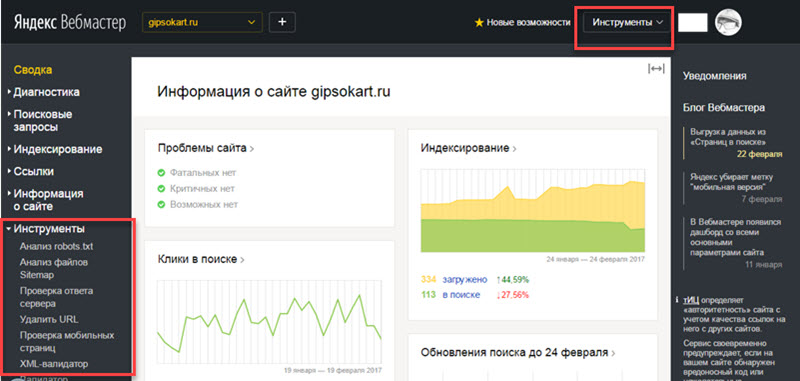Click the Яндекс Вебмастер logo
Screen dimensions: 800x381
coord(70,22)
